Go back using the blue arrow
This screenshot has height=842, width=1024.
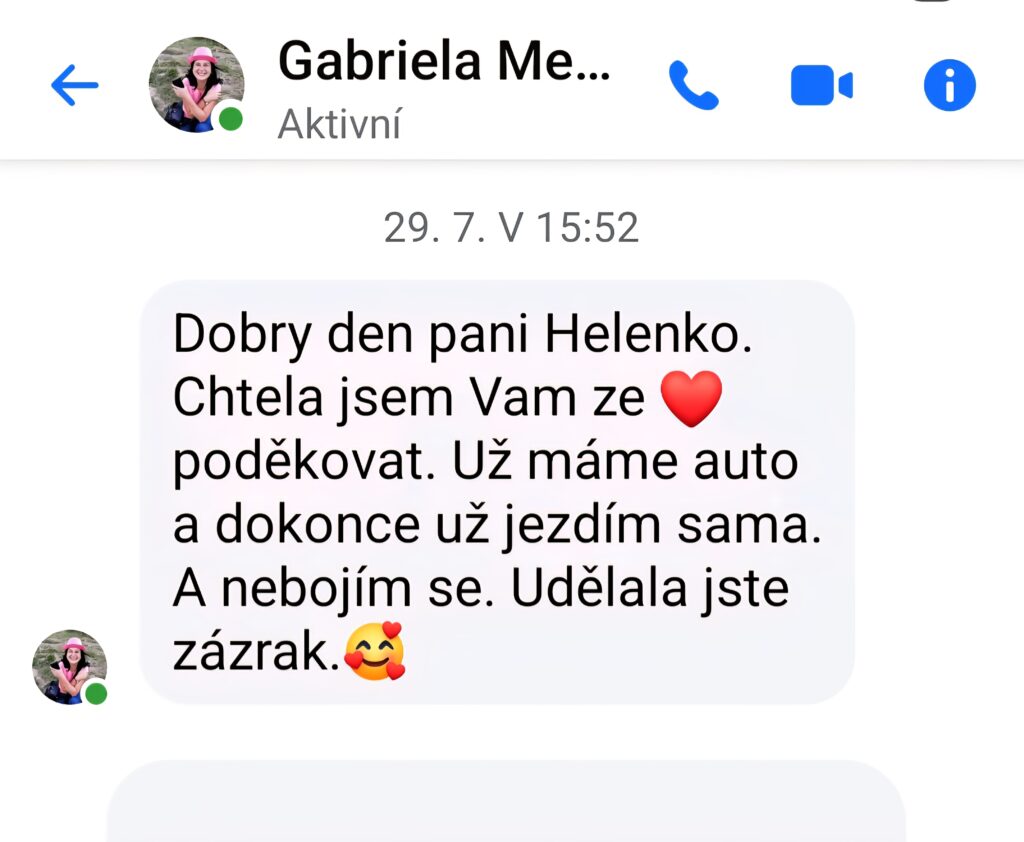coord(74,85)
